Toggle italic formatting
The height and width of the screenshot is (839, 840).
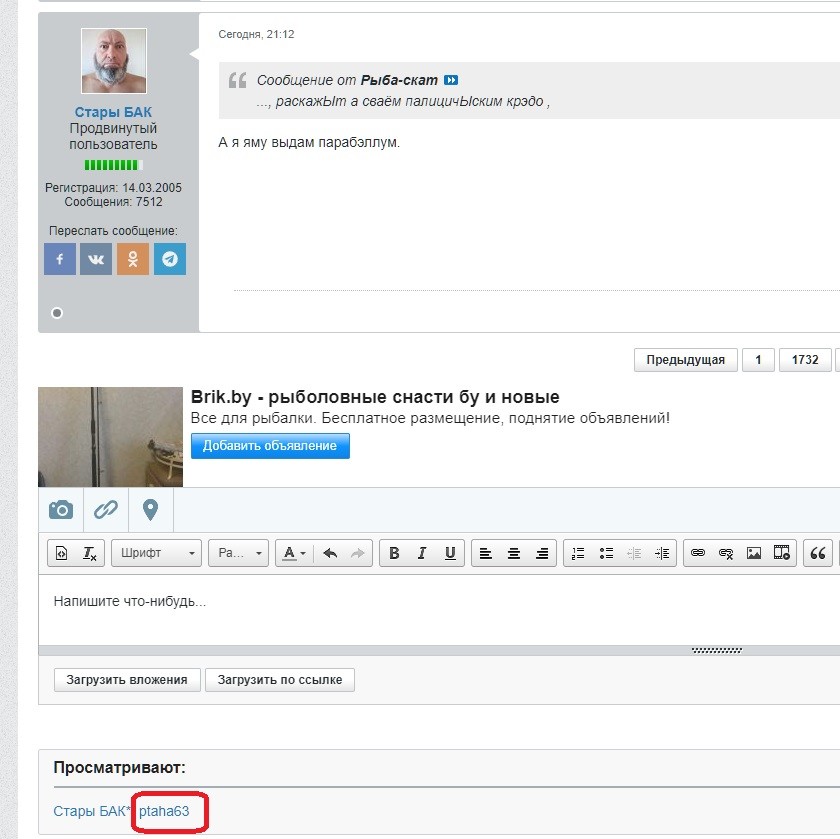[x=422, y=553]
